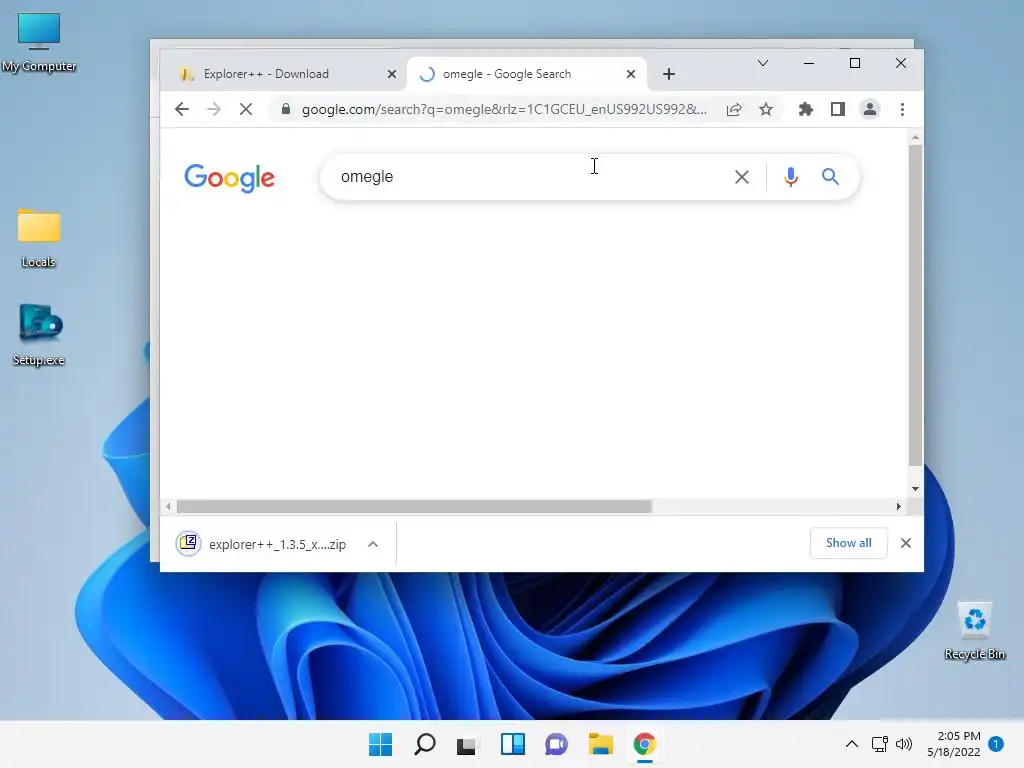Go to the Google logo home

coord(229,178)
